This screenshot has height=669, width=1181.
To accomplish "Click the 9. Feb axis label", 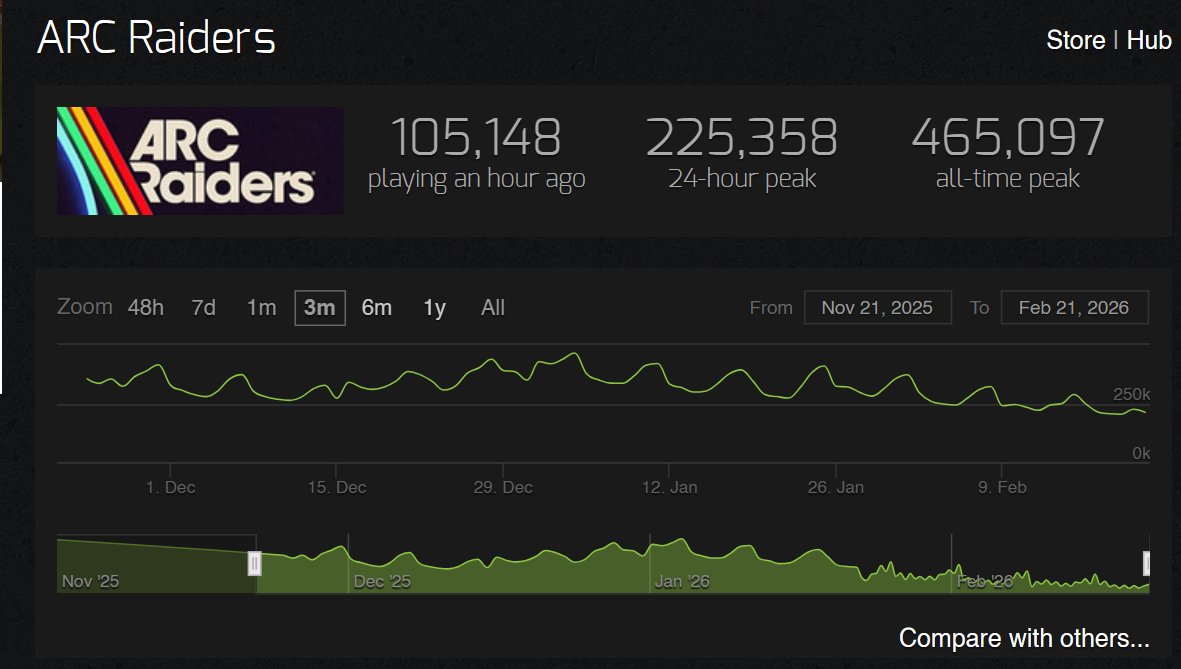I will click(x=1002, y=487).
